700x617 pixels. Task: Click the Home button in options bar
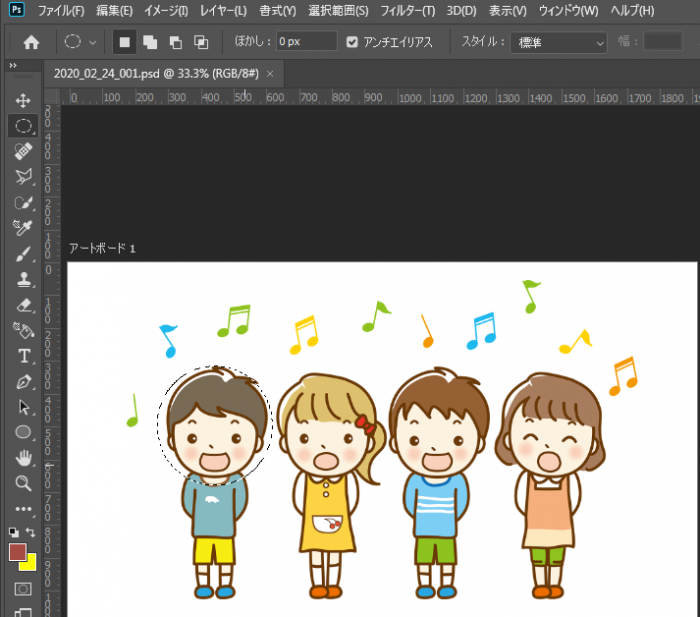pos(31,42)
